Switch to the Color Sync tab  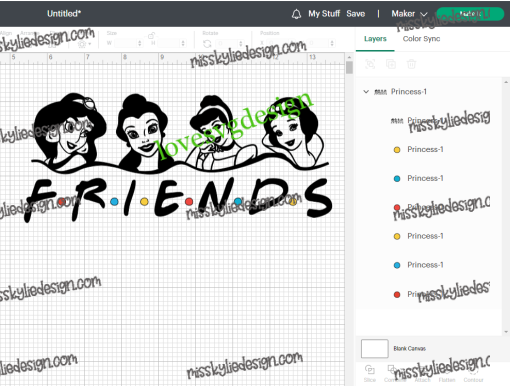(x=421, y=39)
